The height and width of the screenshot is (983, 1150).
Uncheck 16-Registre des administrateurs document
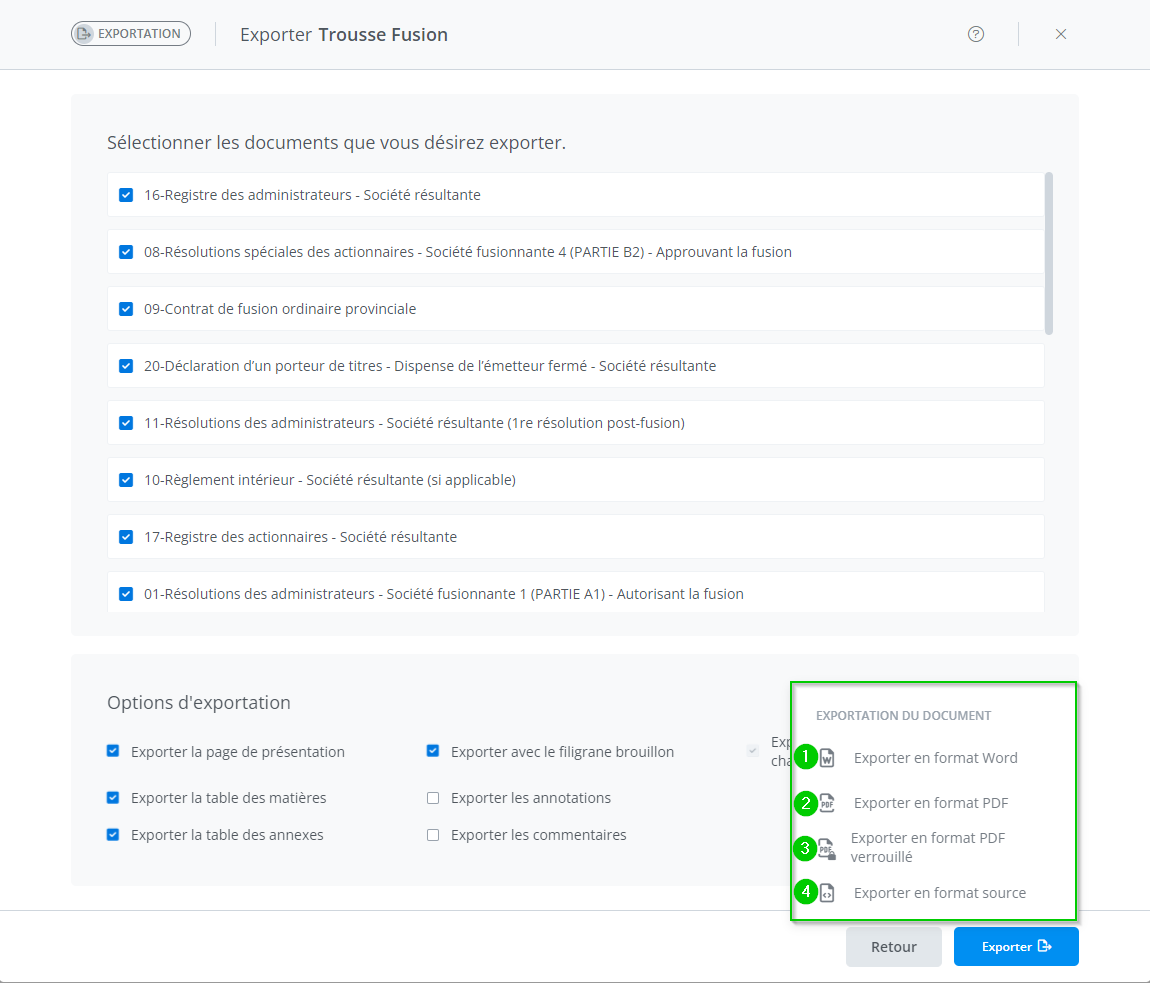(x=126, y=195)
